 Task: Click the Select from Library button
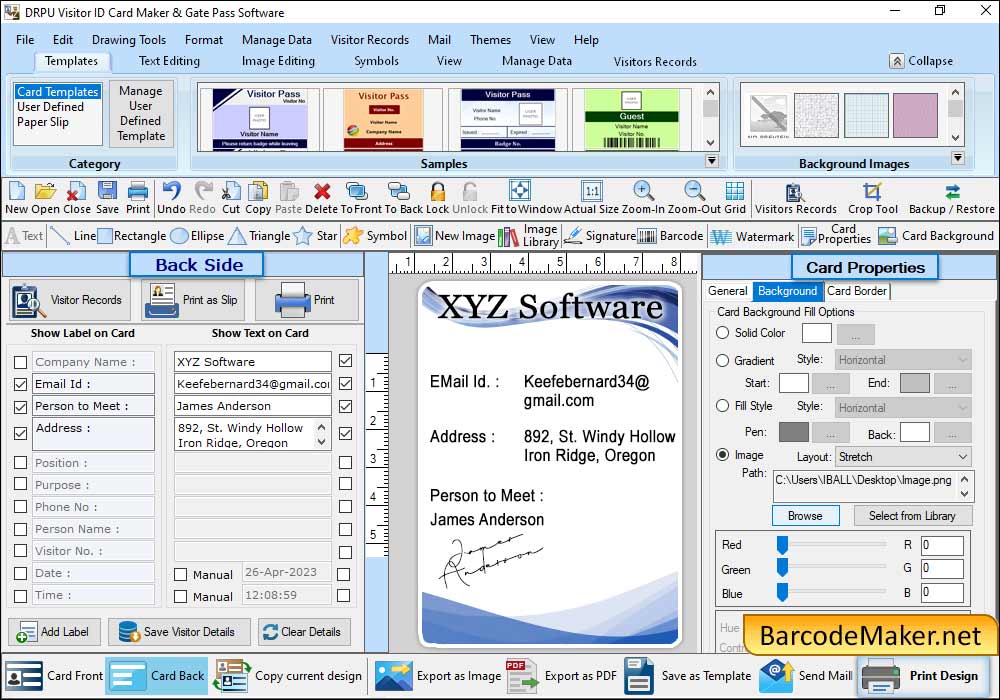[911, 516]
